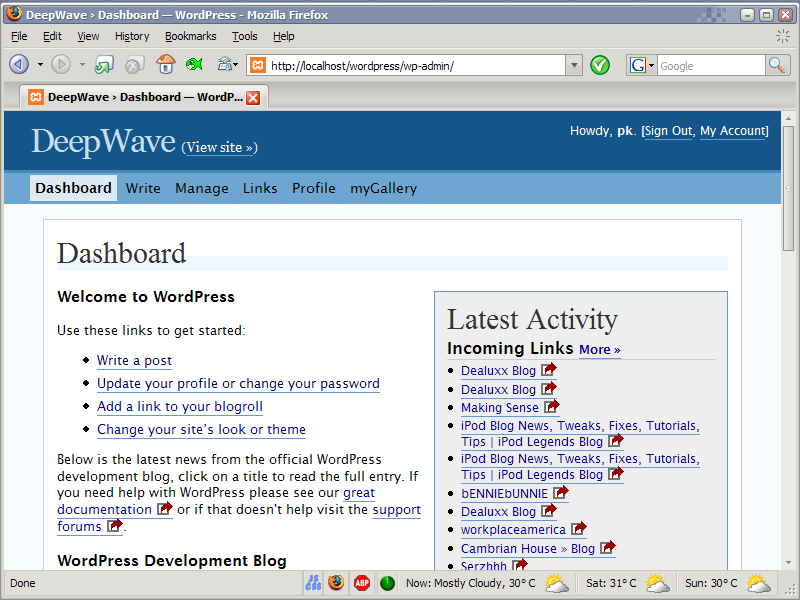This screenshot has height=600, width=800.
Task: Click the green circle status bar icon
Action: (x=387, y=583)
